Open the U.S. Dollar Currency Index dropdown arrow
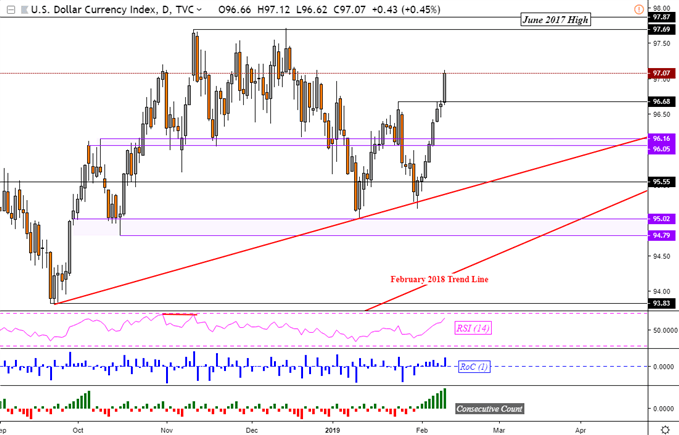The width and height of the screenshot is (679, 435). pyautogui.click(x=199, y=10)
